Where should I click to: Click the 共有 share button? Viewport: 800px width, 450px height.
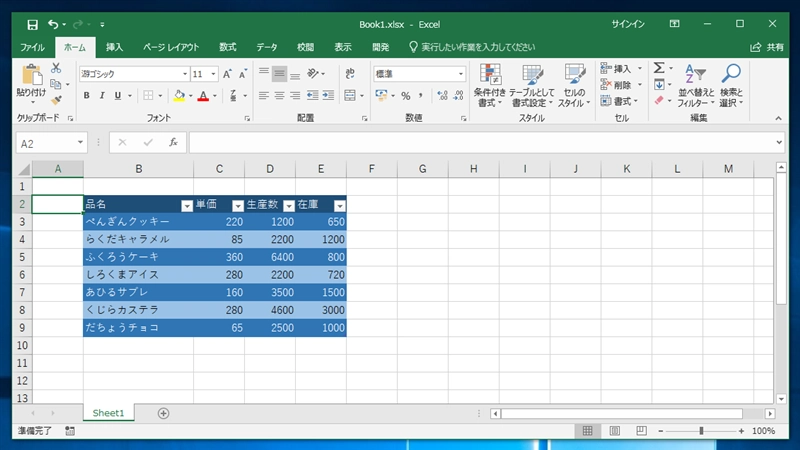coord(767,47)
